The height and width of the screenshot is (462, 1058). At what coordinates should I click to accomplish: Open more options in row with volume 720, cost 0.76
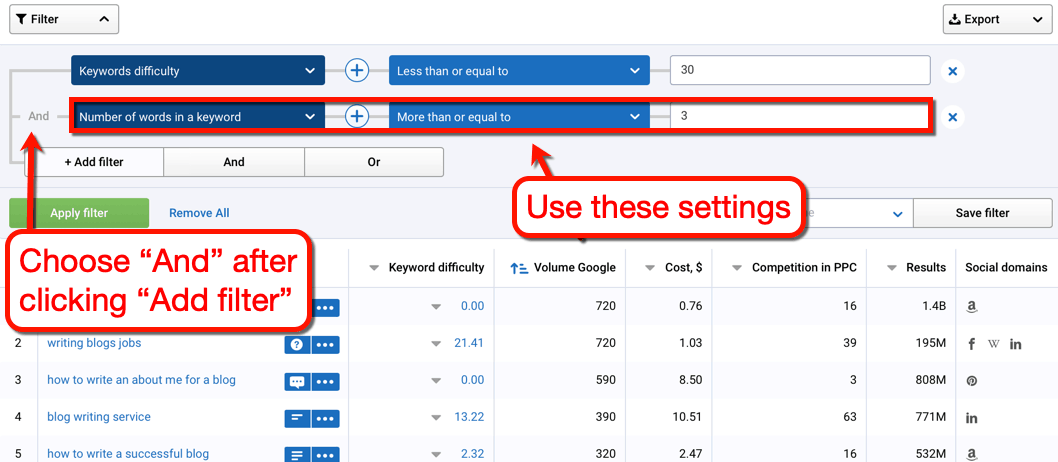click(x=325, y=308)
